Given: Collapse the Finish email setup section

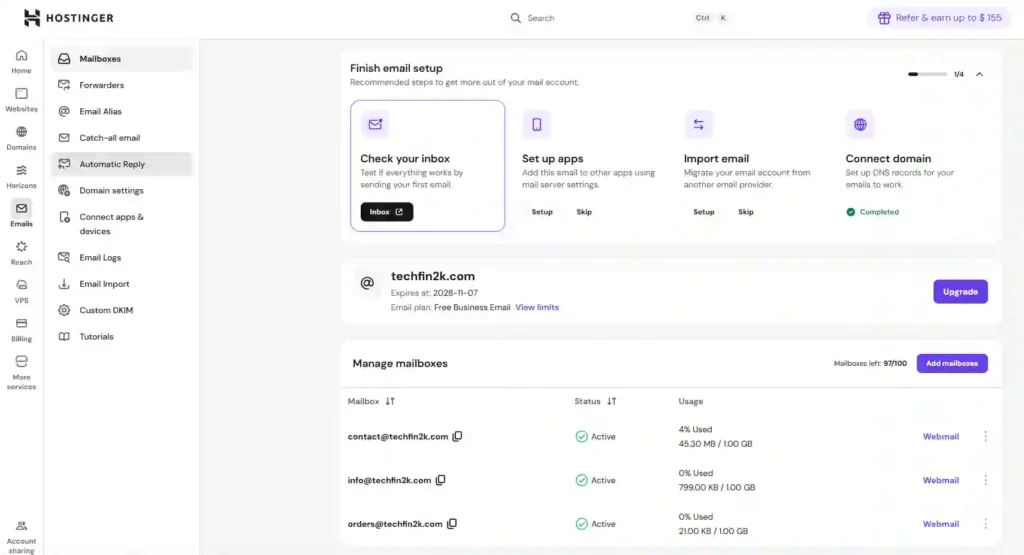Looking at the screenshot, I should pos(980,74).
